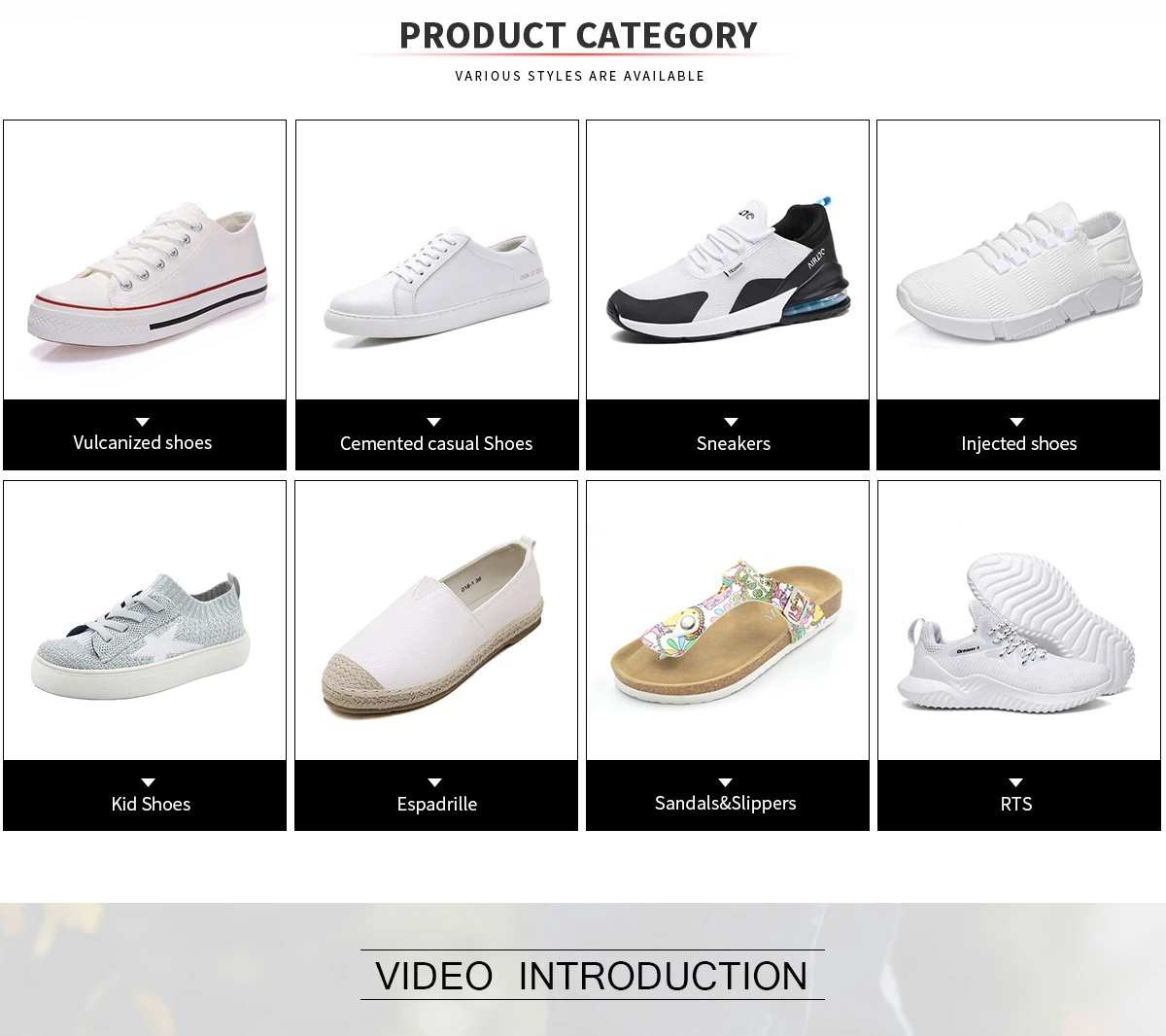Click the VIDEO INTRODUCTION heading
Screen dimensions: 1166x1036
coord(592,976)
